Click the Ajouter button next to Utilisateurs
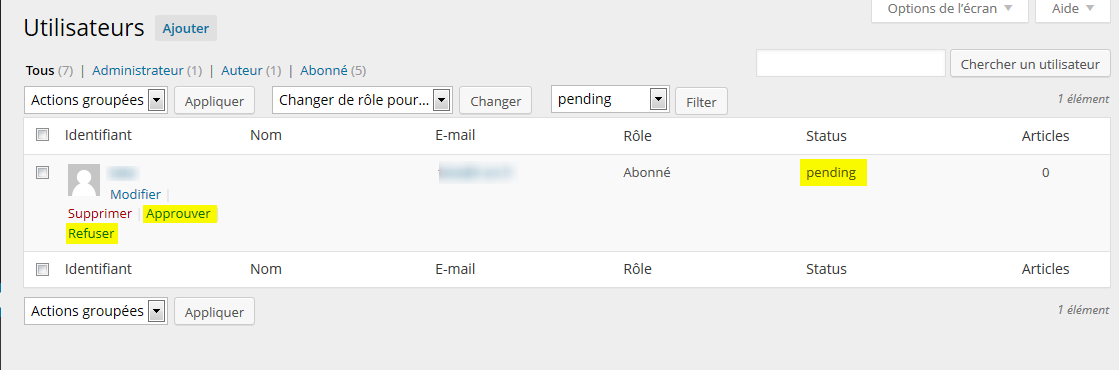This screenshot has height=370, width=1119. tap(186, 29)
